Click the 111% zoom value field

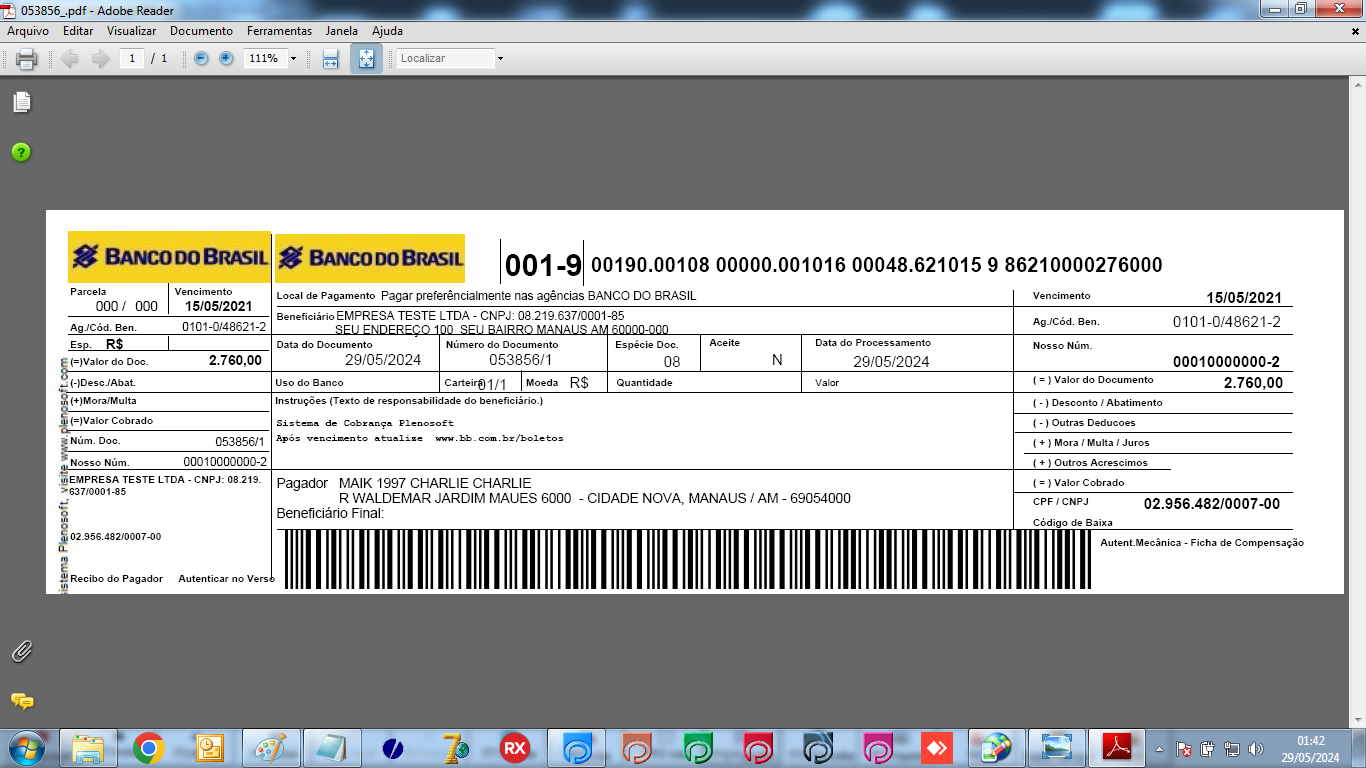(x=264, y=59)
